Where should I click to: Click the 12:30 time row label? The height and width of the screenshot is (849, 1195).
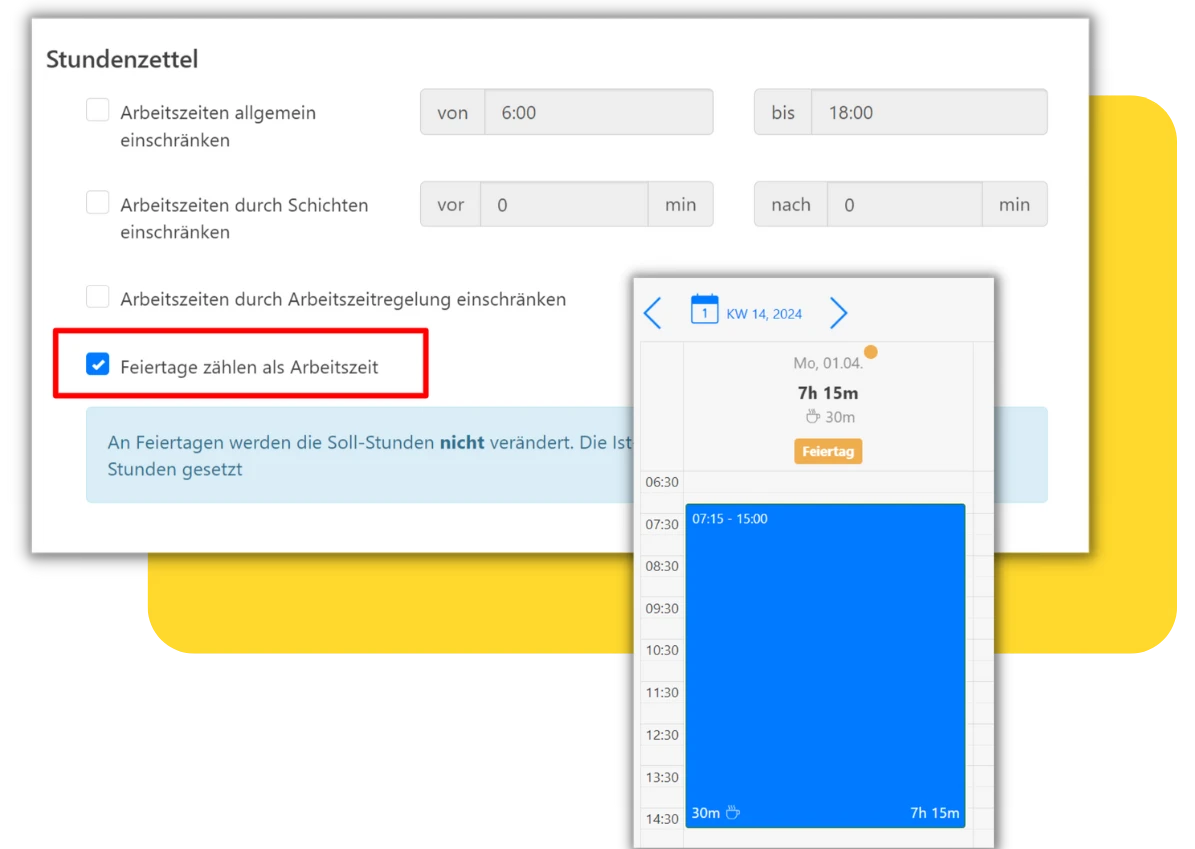662,735
